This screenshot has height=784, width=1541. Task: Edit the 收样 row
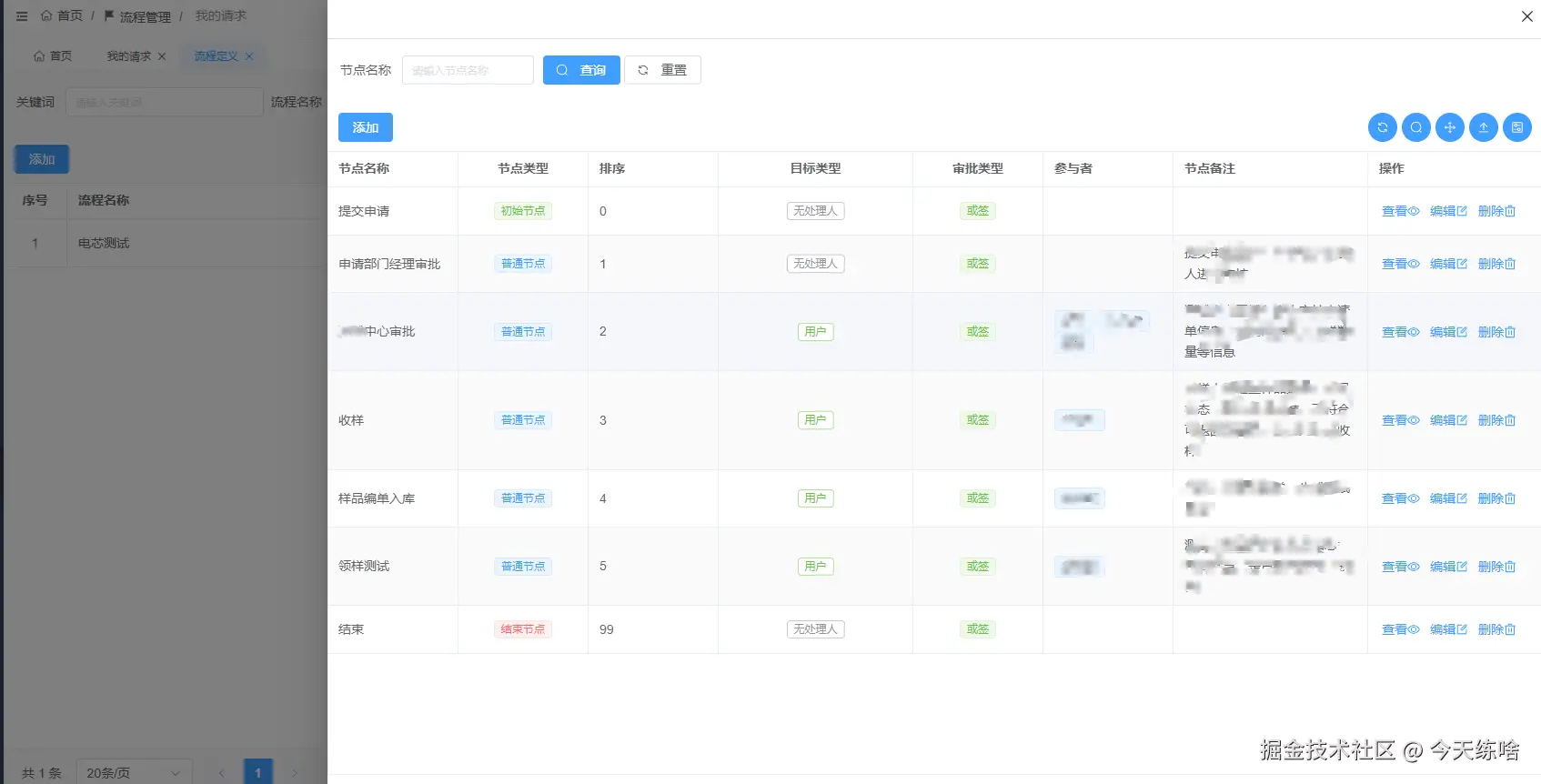click(x=1448, y=420)
